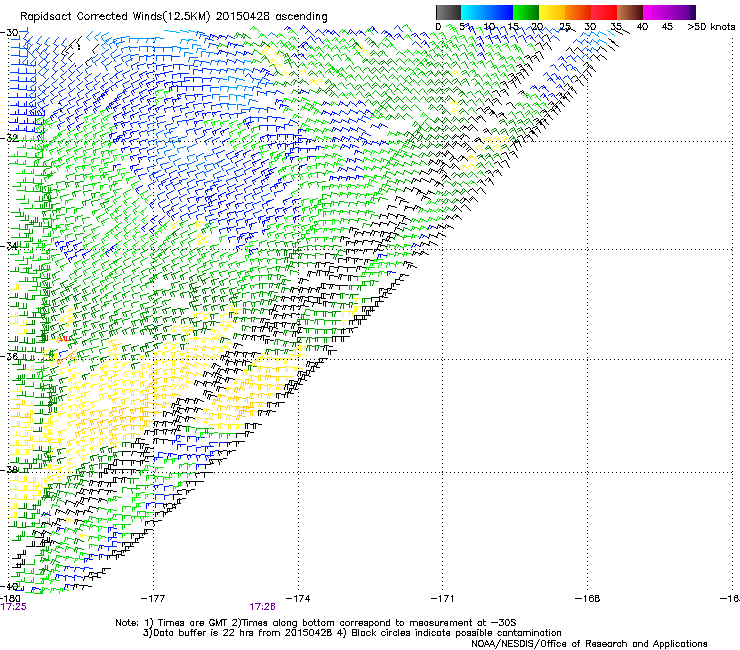Viewport: 740px width, 650px height.
Task: Select the blue 5-15 knots color segment
Action: pos(487,12)
